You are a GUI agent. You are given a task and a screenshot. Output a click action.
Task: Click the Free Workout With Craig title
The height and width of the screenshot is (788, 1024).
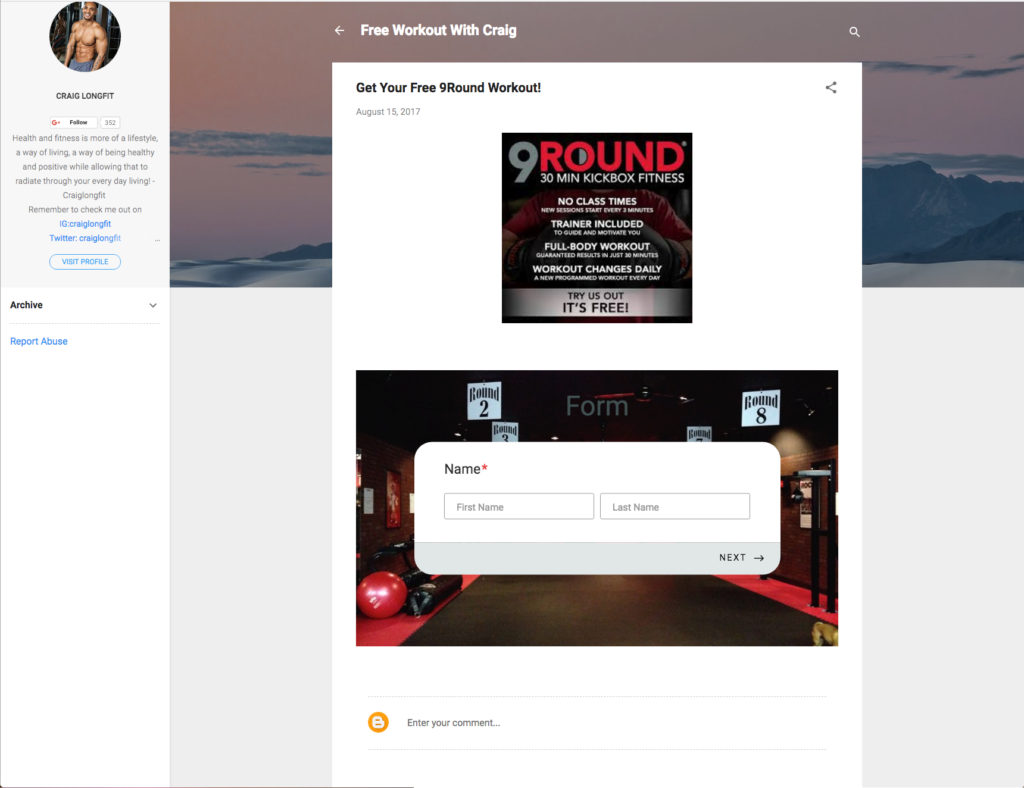[x=438, y=31]
